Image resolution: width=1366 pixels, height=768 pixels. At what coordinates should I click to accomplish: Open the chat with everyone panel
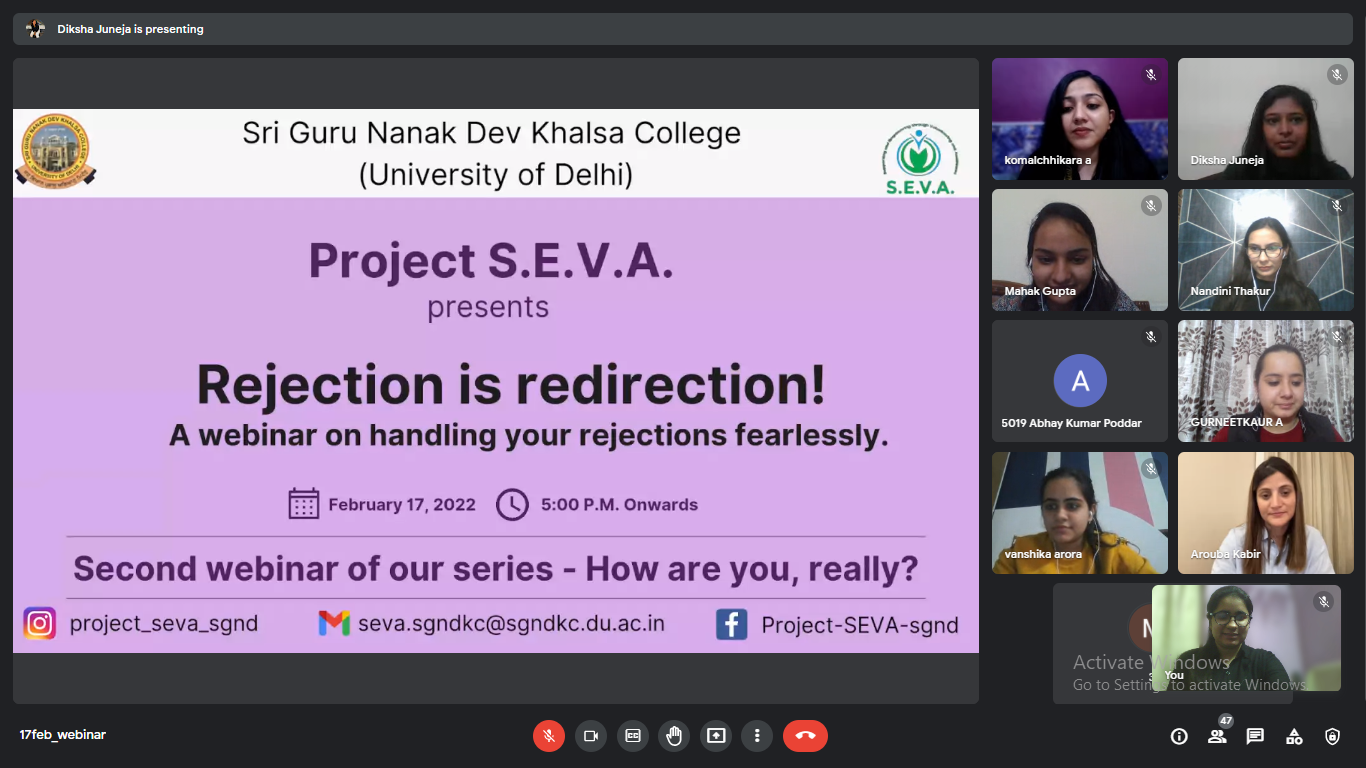click(x=1255, y=736)
